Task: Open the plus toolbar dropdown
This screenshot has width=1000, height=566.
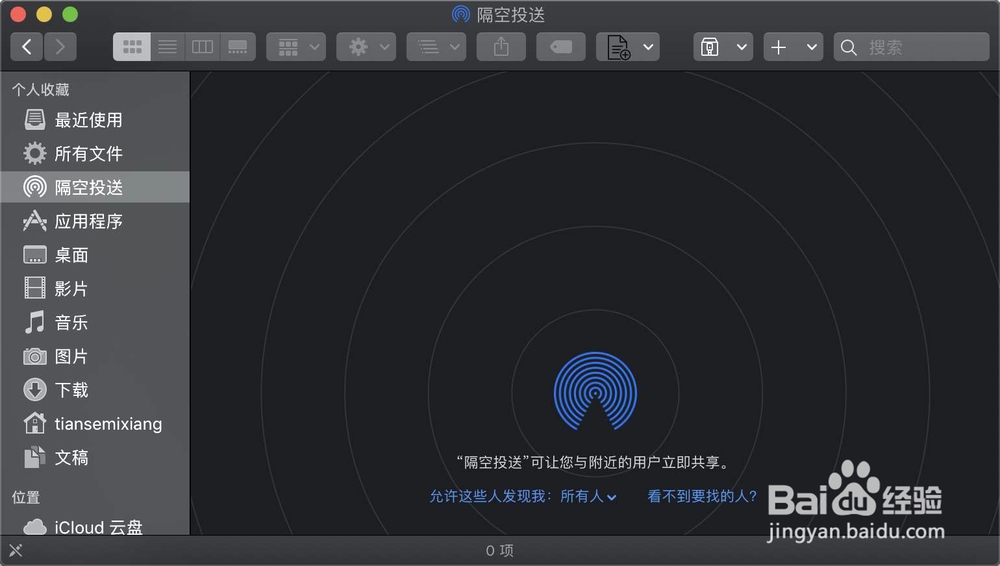Action: point(793,47)
